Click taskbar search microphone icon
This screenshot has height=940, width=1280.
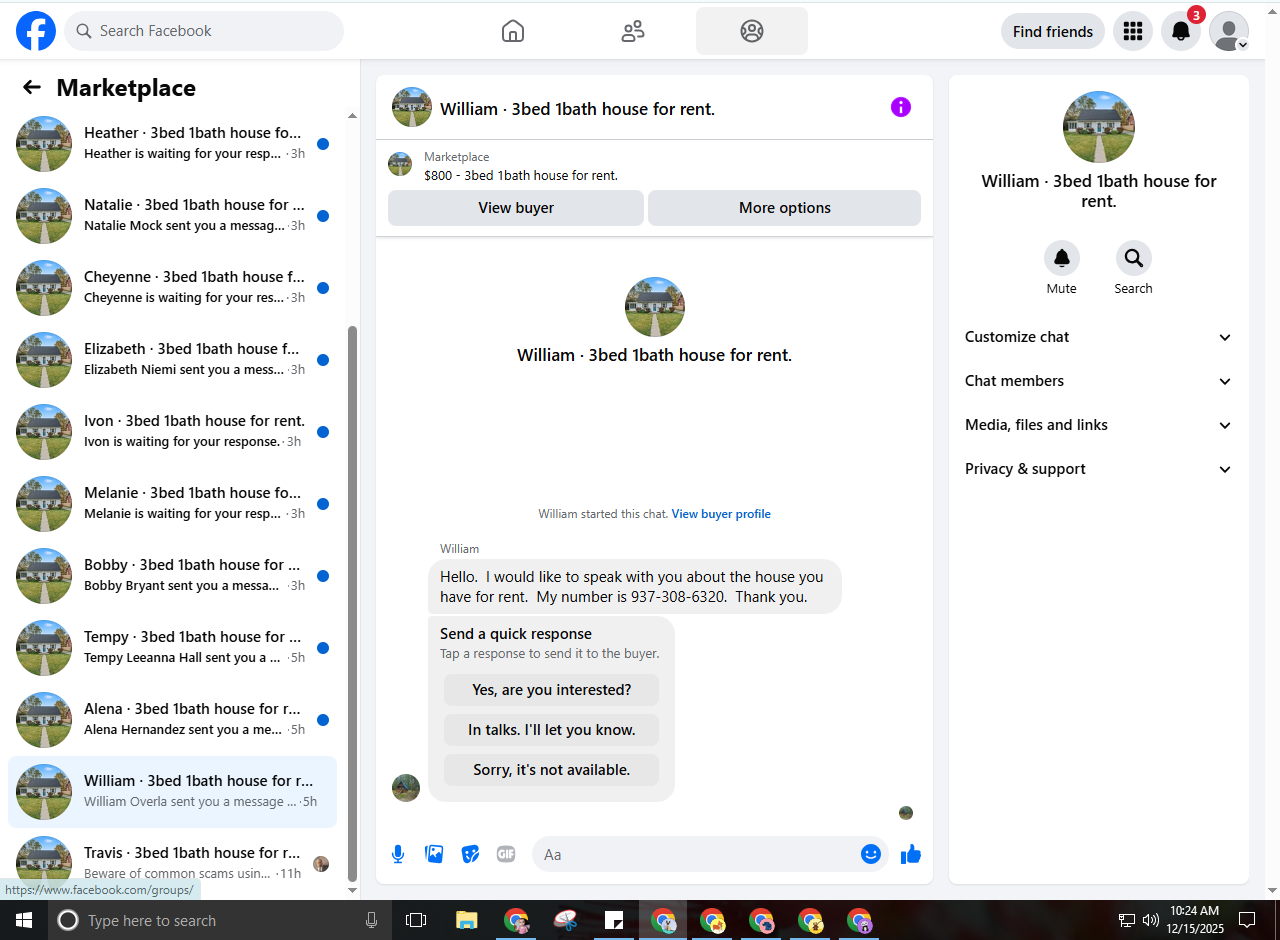[372, 920]
